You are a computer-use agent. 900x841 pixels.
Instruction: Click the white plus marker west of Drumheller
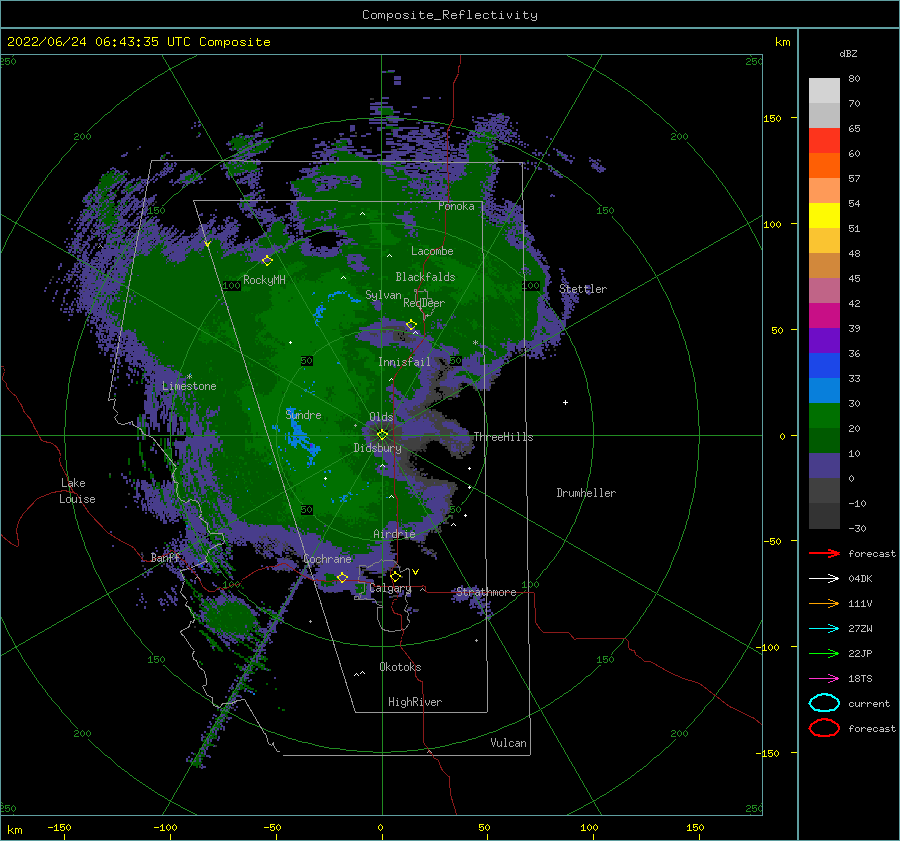[565, 402]
